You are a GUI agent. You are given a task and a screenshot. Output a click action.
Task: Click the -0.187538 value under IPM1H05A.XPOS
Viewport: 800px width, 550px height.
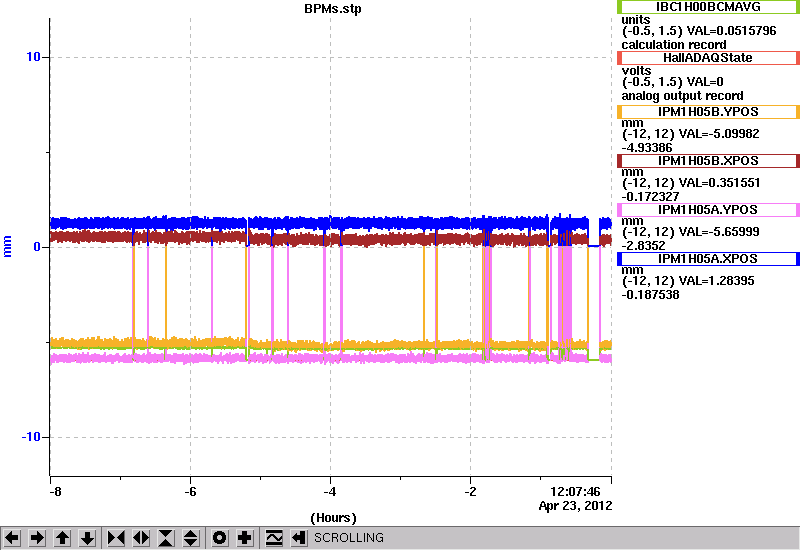click(650, 295)
